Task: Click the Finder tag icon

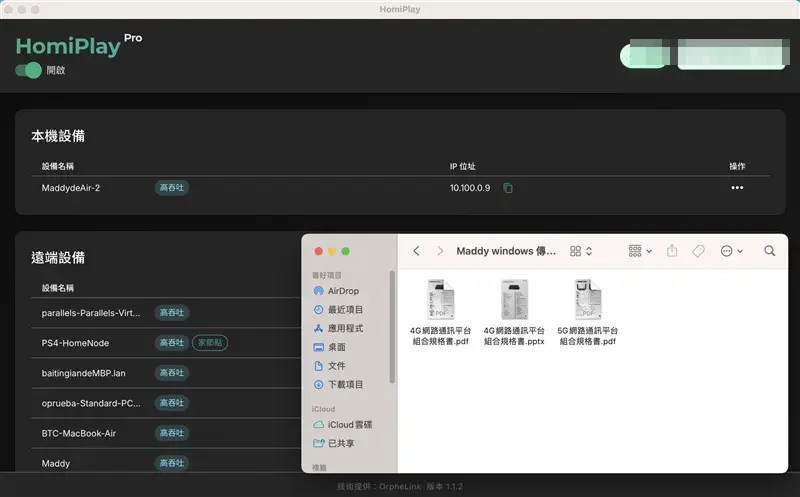Action: point(698,251)
